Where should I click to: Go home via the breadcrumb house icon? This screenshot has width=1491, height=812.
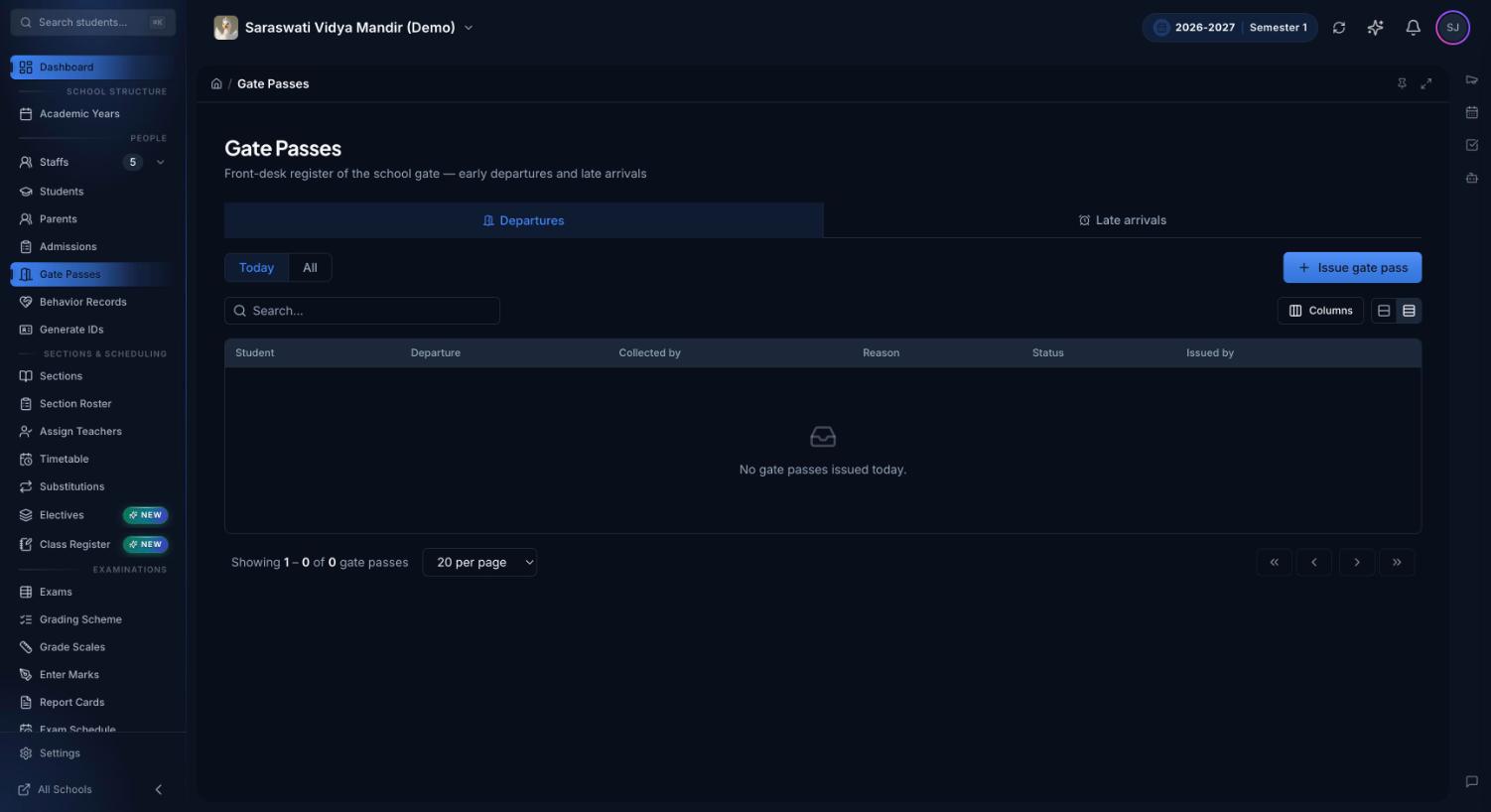tap(216, 83)
